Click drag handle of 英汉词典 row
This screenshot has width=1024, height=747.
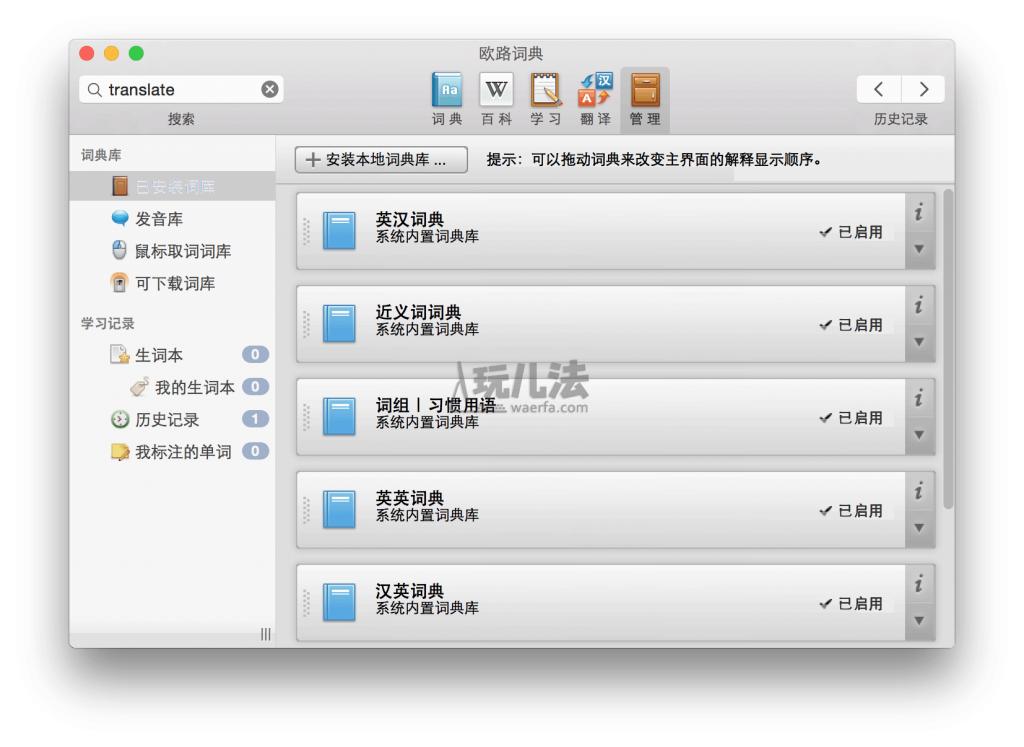coord(306,231)
